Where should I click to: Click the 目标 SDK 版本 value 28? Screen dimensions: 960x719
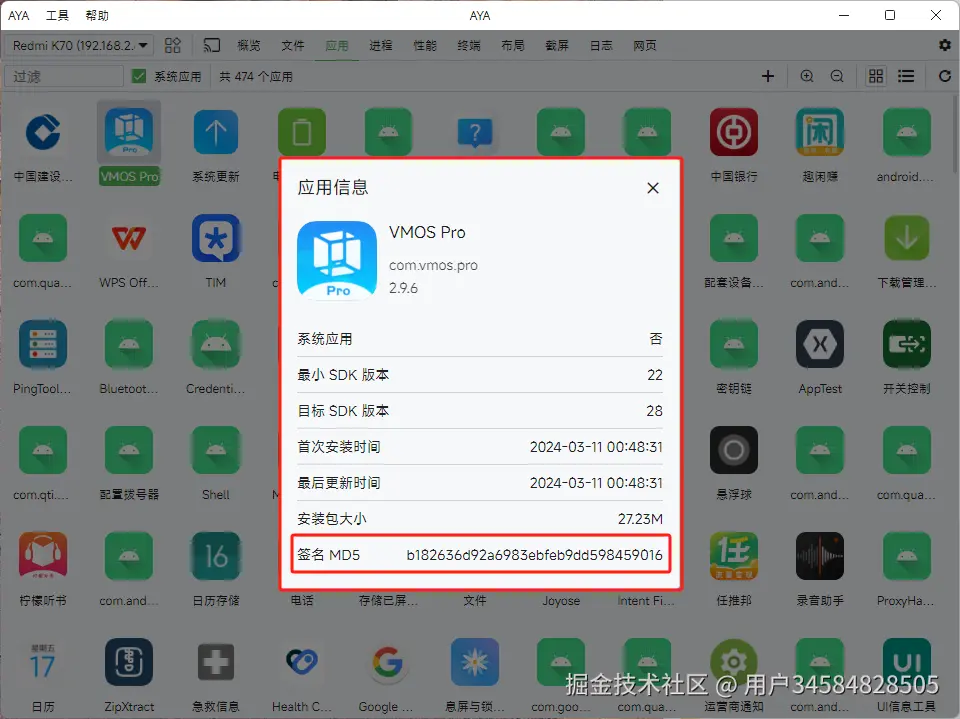[654, 411]
